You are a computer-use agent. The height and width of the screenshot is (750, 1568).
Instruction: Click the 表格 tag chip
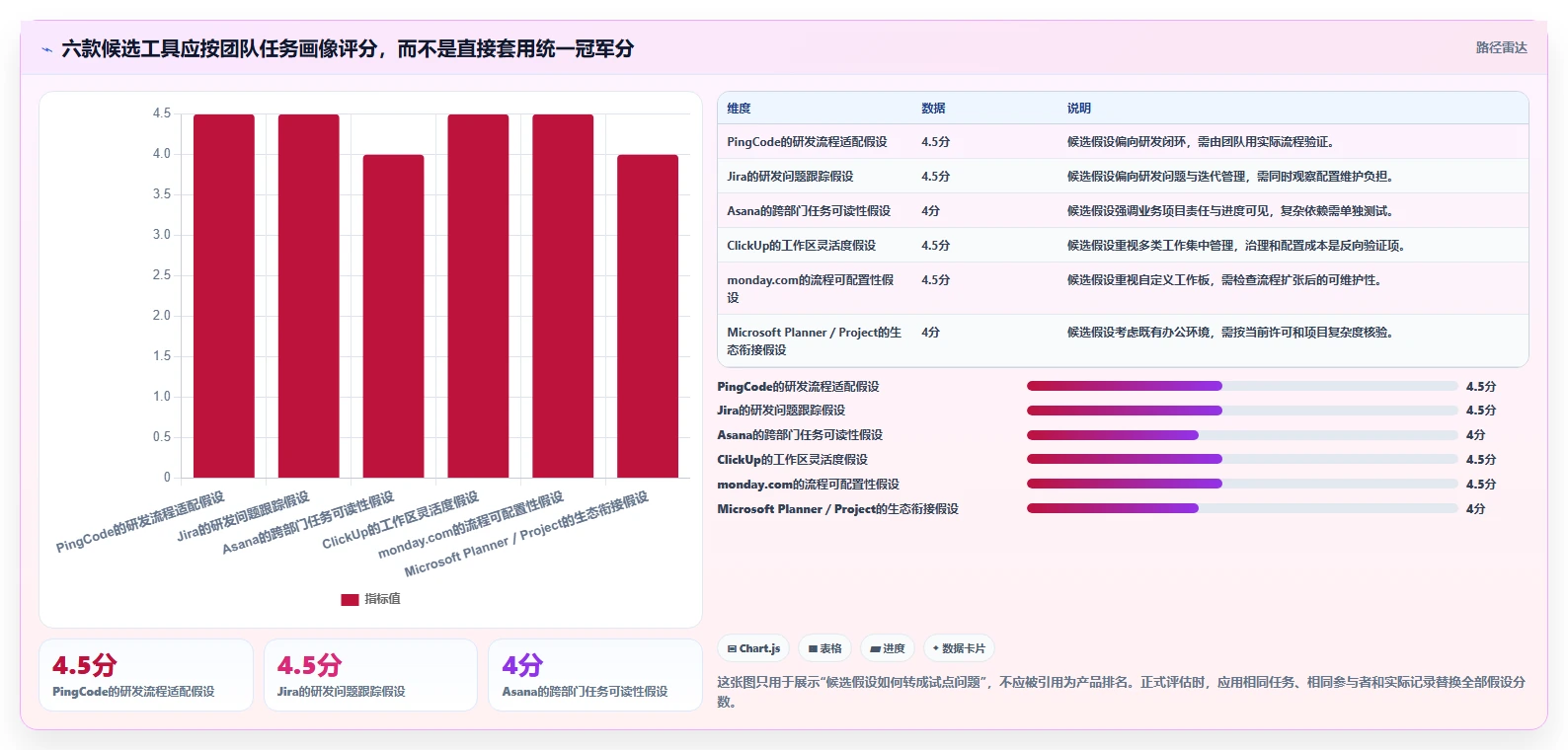[824, 648]
